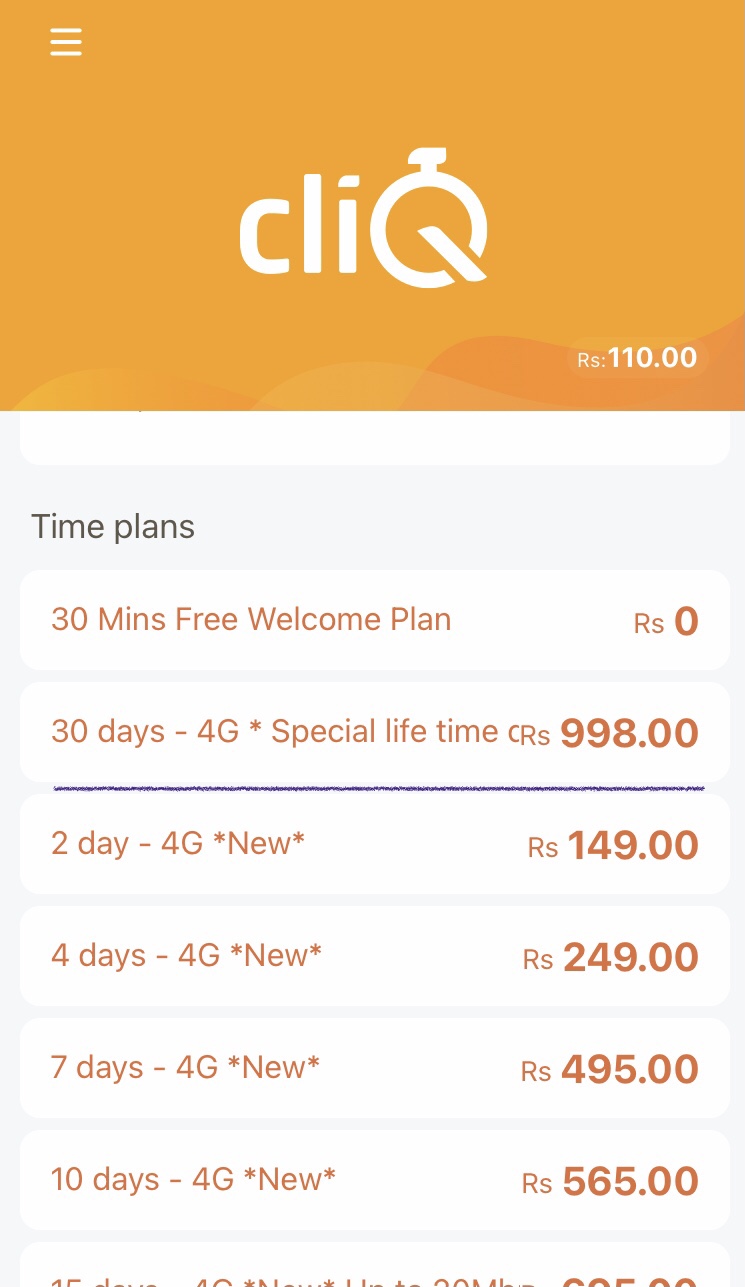Tap the cliQ logo

363,218
